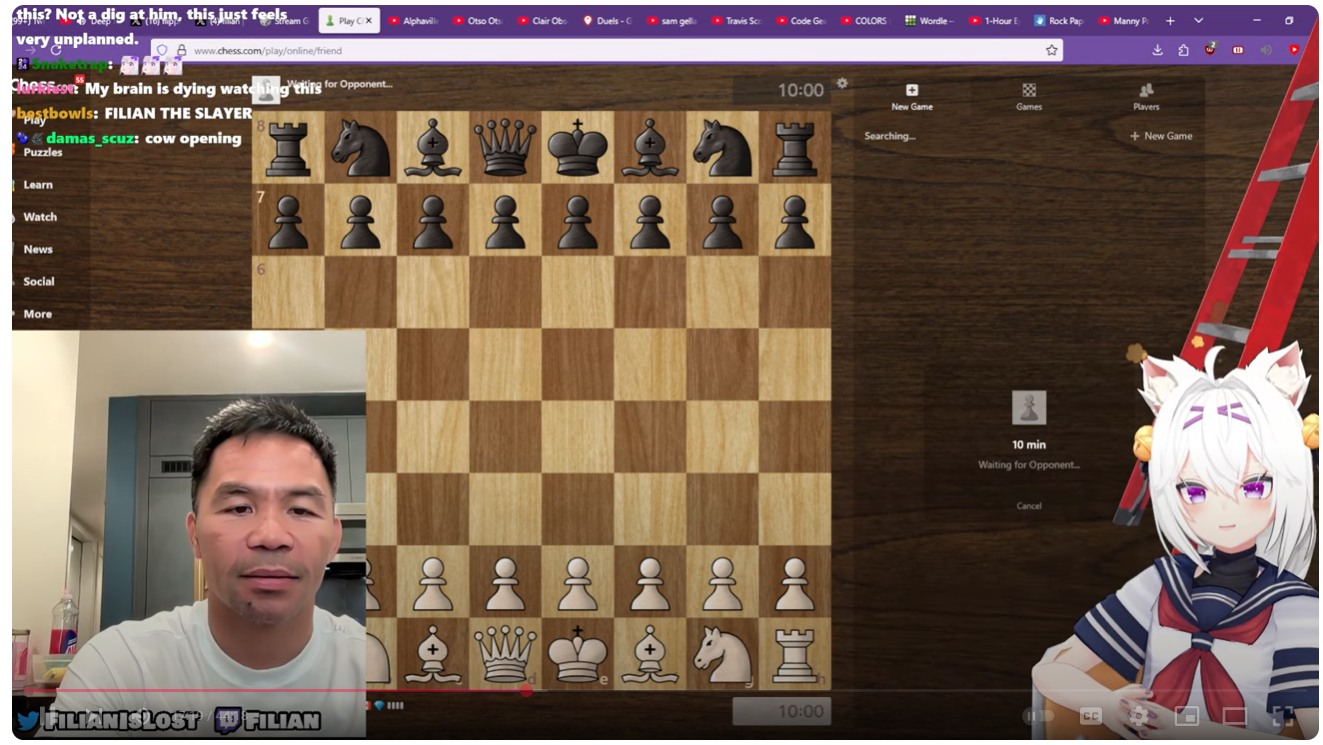Click the New Game plus icon tab
This screenshot has width=1323, height=745.
pos(912,97)
